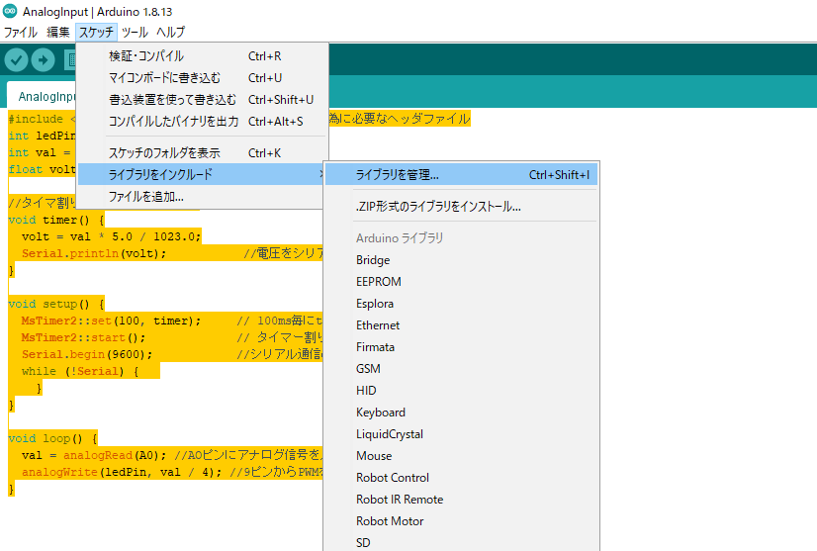This screenshot has height=551, width=817.
Task: Include the HID library
Action: 461,390
